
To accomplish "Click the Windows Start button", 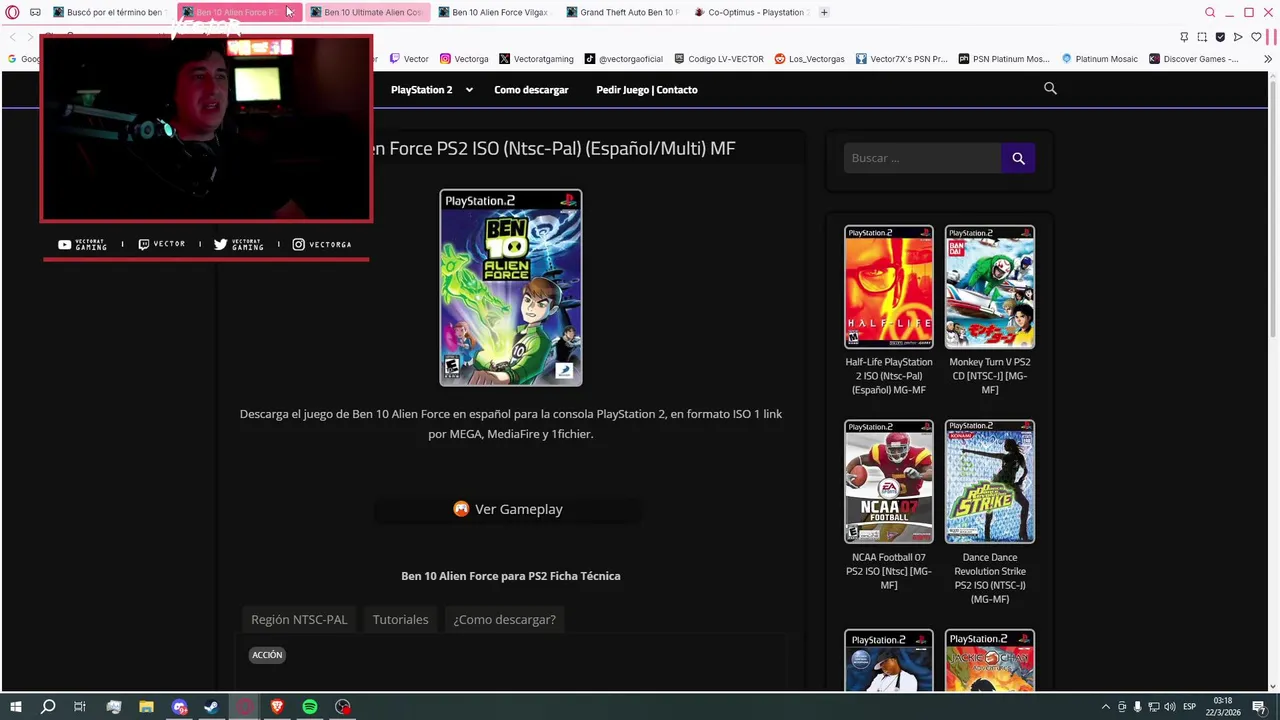I will coord(15,707).
